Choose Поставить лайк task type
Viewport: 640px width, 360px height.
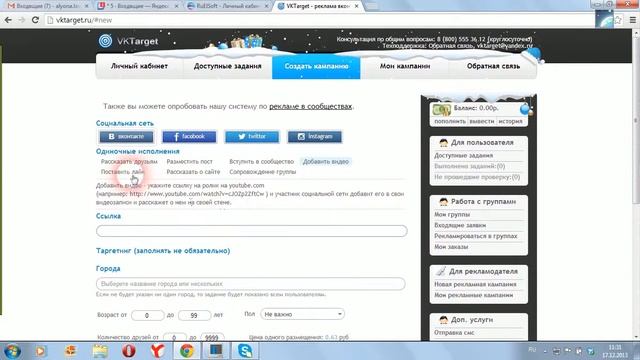[x=122, y=172]
